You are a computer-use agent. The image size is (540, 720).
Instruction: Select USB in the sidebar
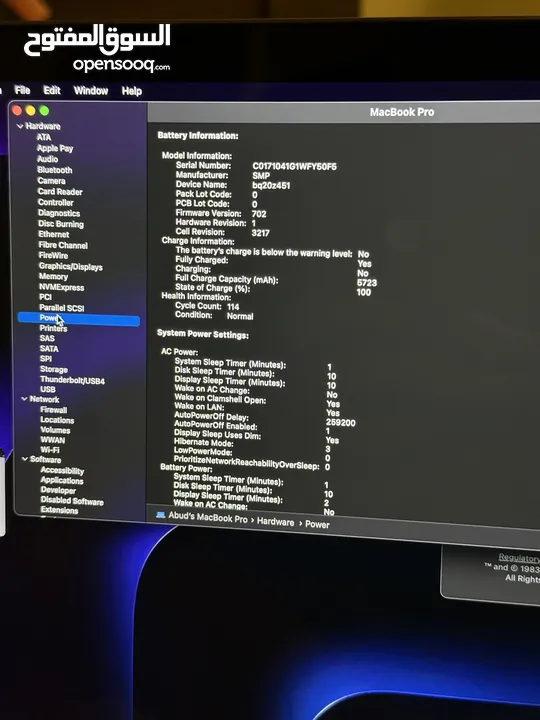coord(48,389)
